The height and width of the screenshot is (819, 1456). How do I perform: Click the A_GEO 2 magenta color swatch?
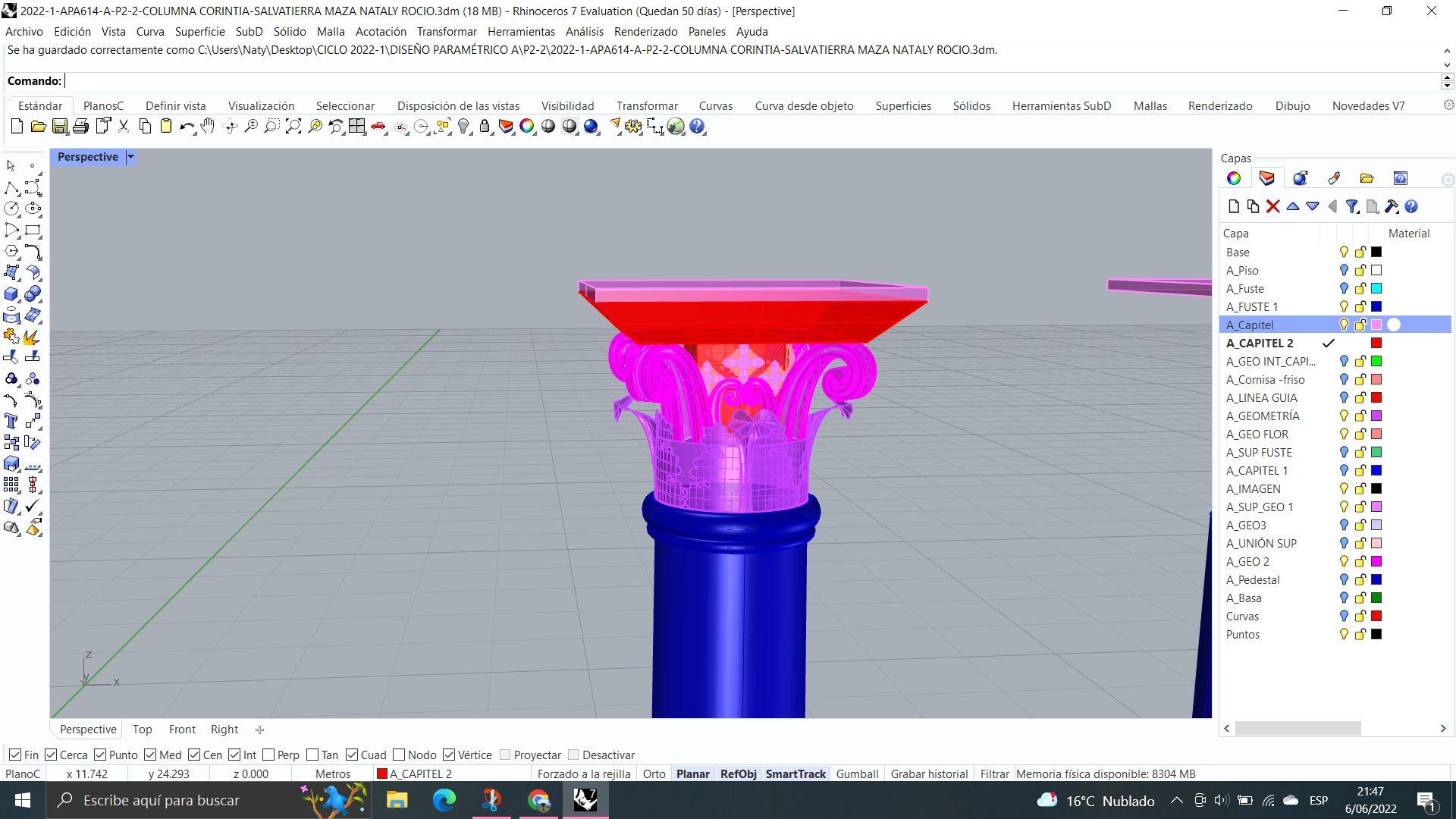click(x=1376, y=561)
